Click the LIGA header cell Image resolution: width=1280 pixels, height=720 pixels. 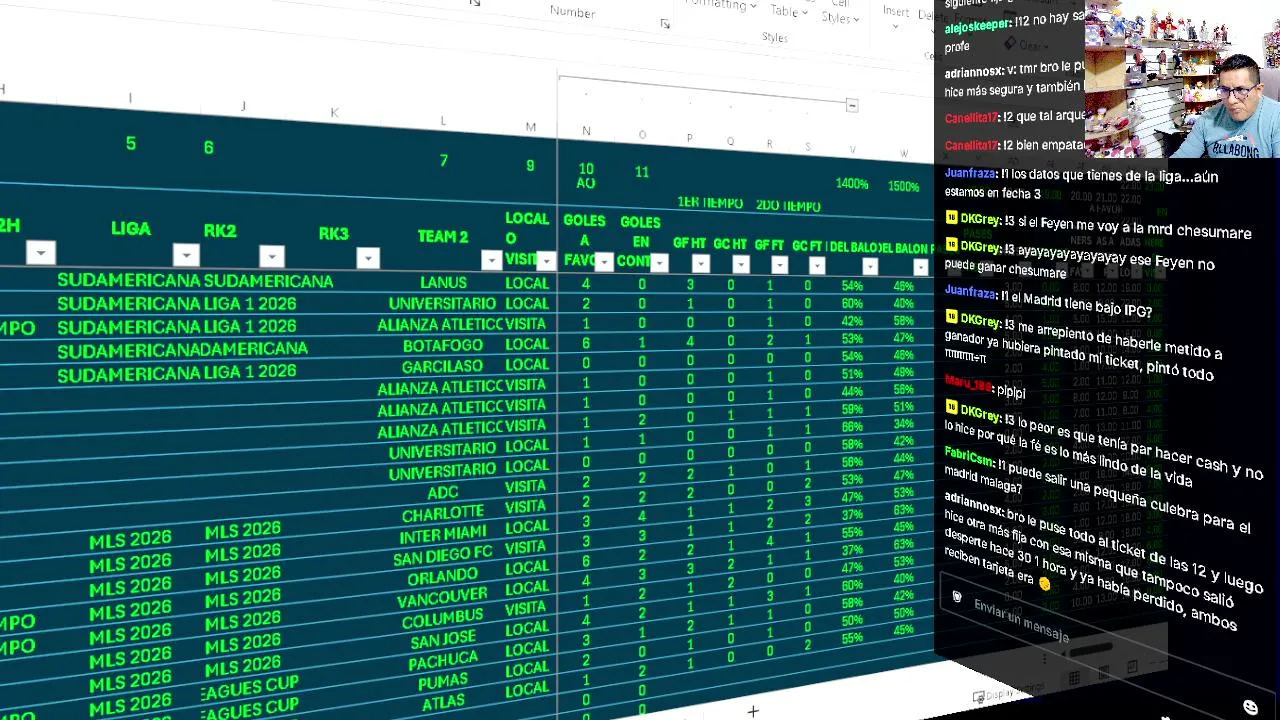tap(131, 228)
